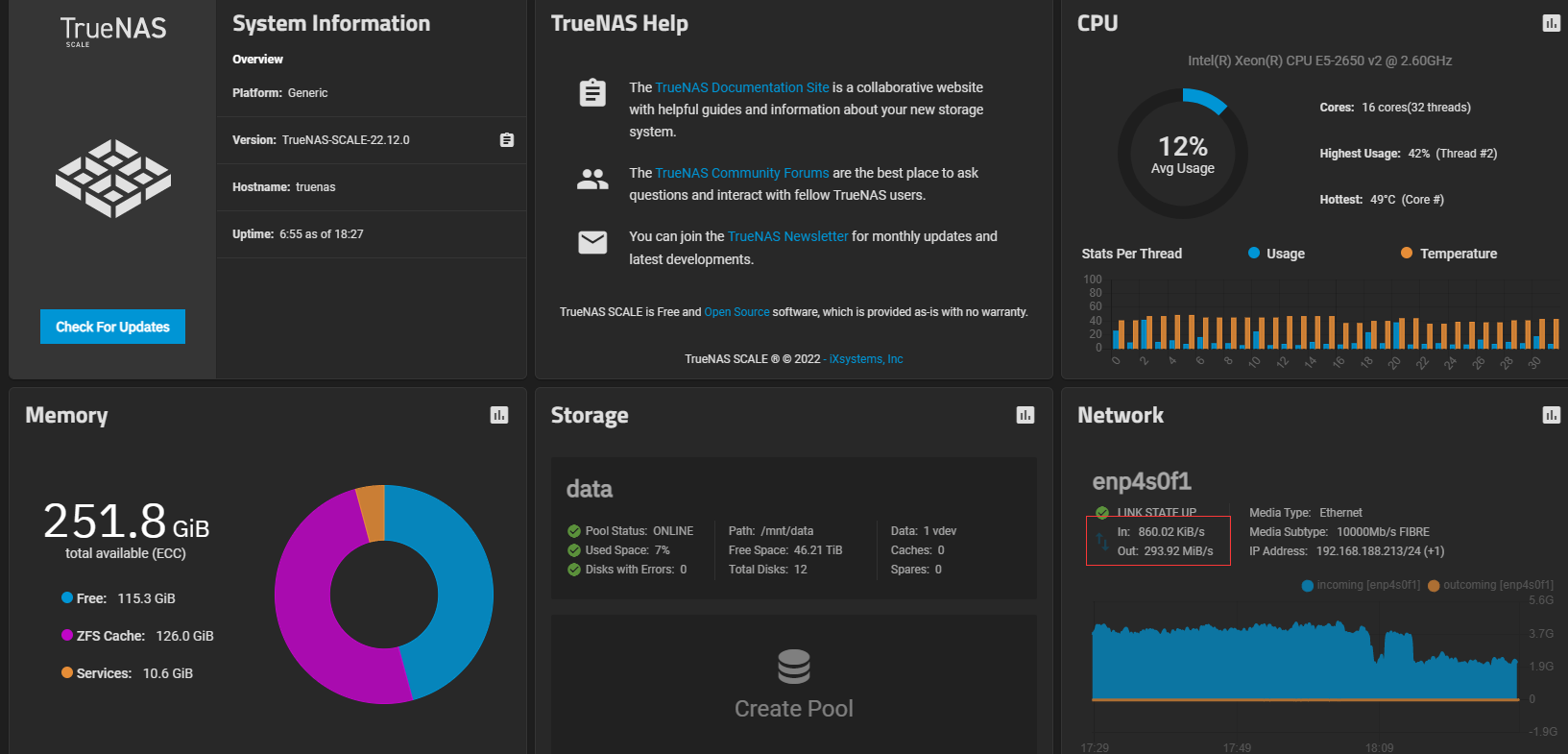Click the network in/out arrows icon
The height and width of the screenshot is (754, 1568).
pos(1102,542)
